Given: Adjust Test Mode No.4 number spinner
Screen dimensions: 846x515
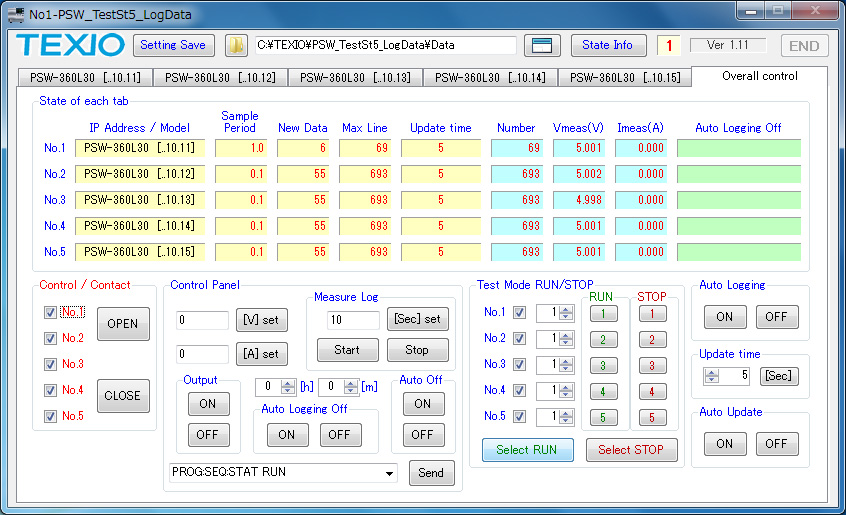Looking at the screenshot, I should [565, 390].
